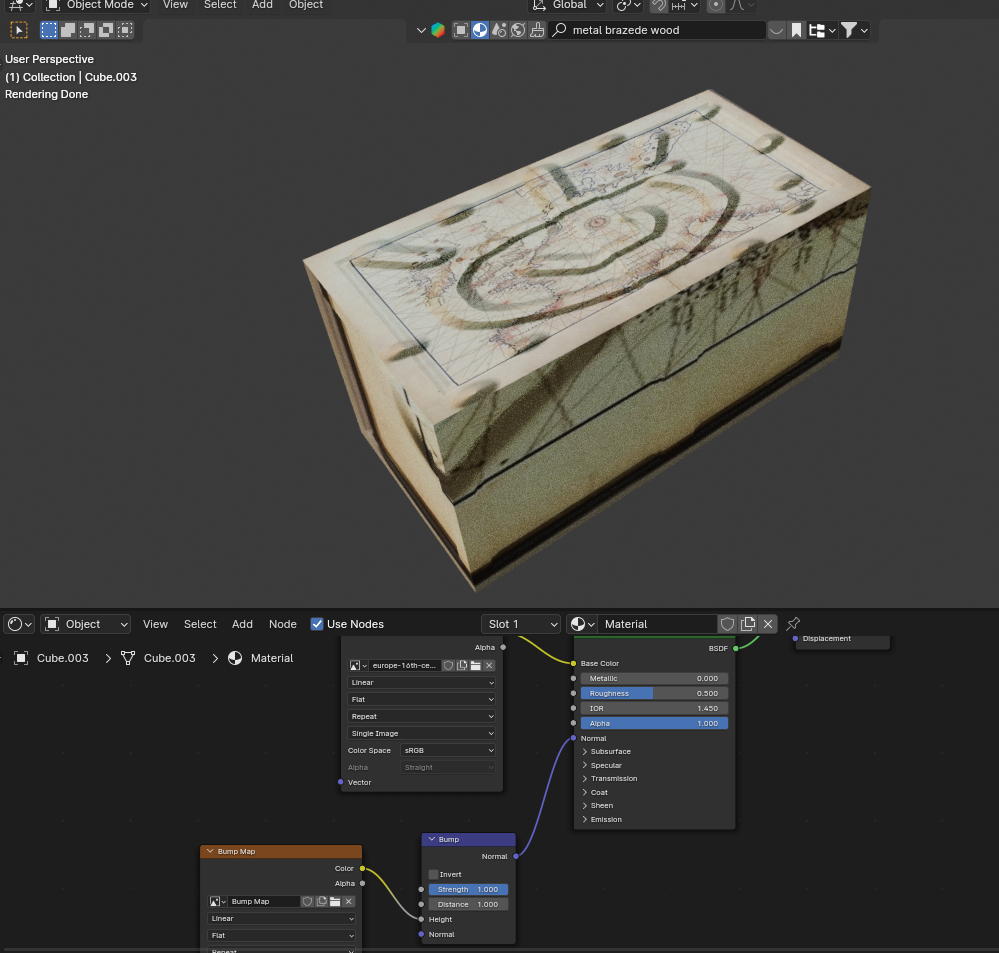Click the copy icon for Bump Map image
Screen dimensions: 999x953
[321, 901]
